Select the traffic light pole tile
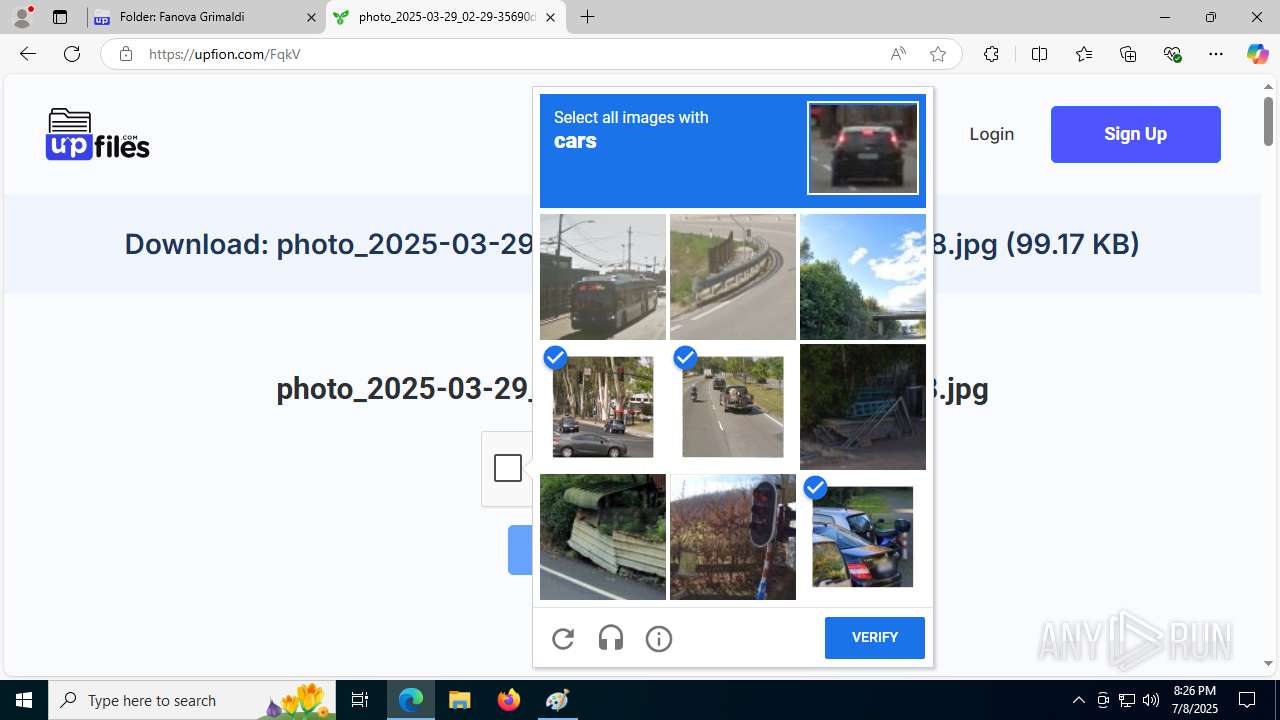The image size is (1280, 720). pos(733,537)
